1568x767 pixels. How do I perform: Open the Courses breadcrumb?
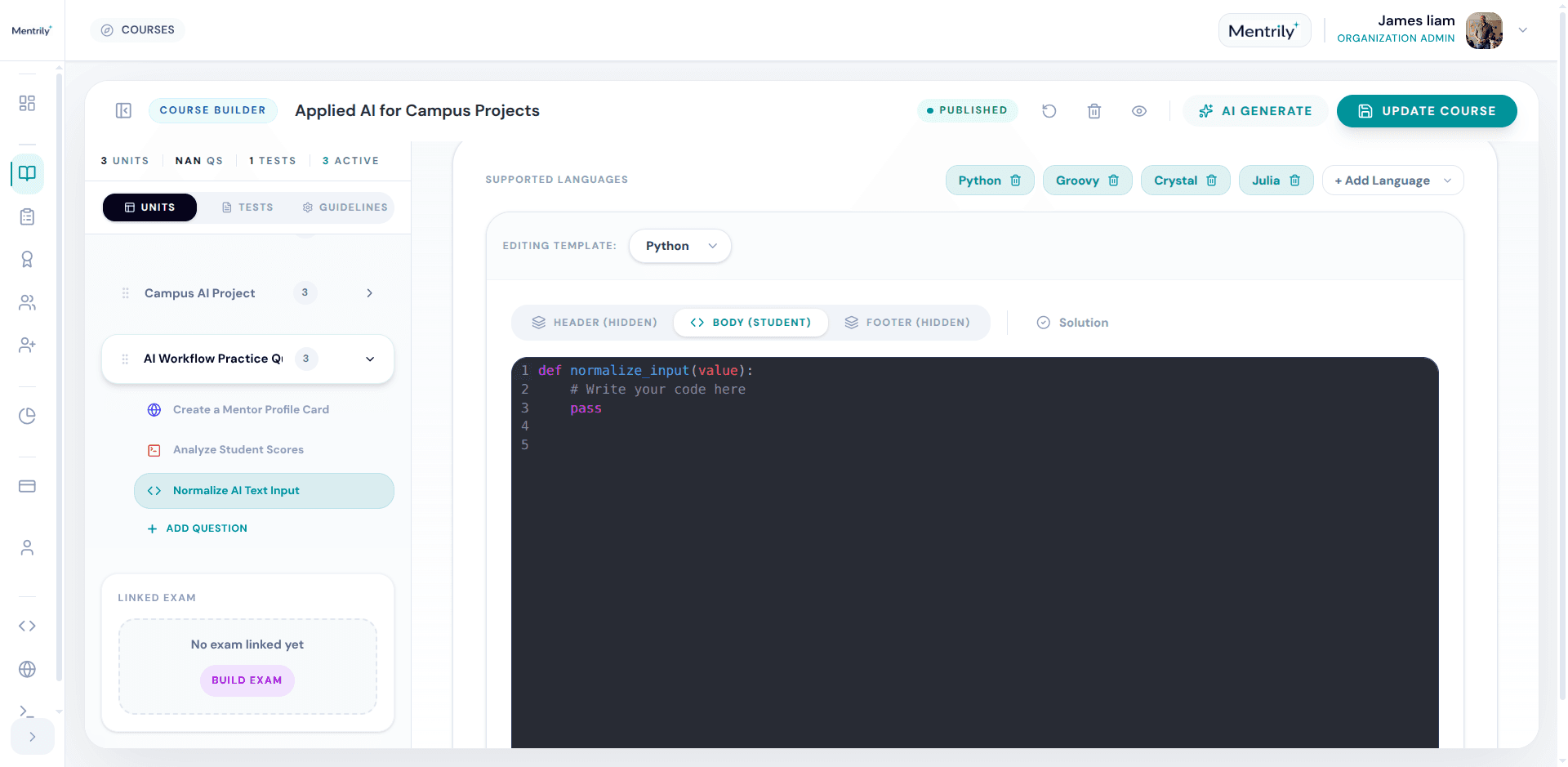coord(137,30)
